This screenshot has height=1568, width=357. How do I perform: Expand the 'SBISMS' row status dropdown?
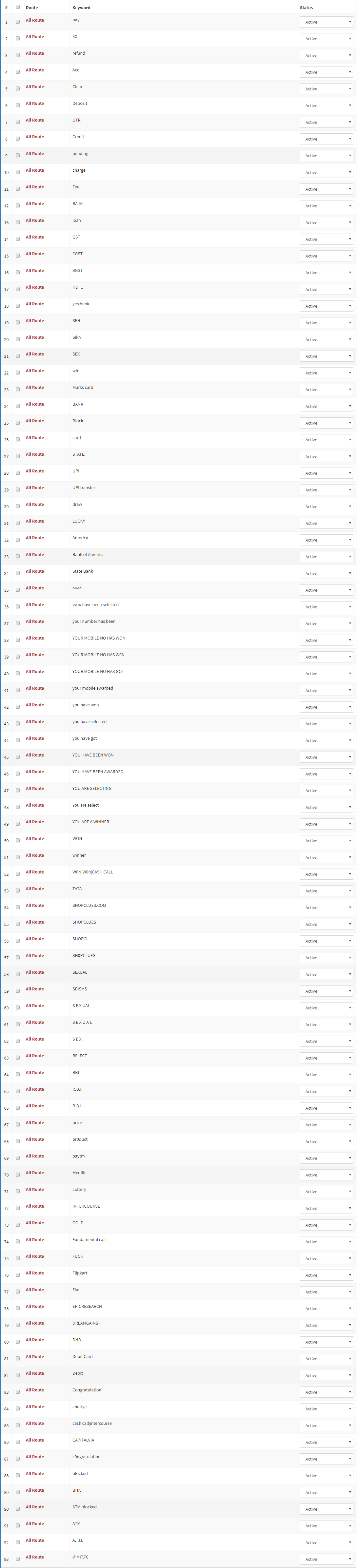pos(327,992)
